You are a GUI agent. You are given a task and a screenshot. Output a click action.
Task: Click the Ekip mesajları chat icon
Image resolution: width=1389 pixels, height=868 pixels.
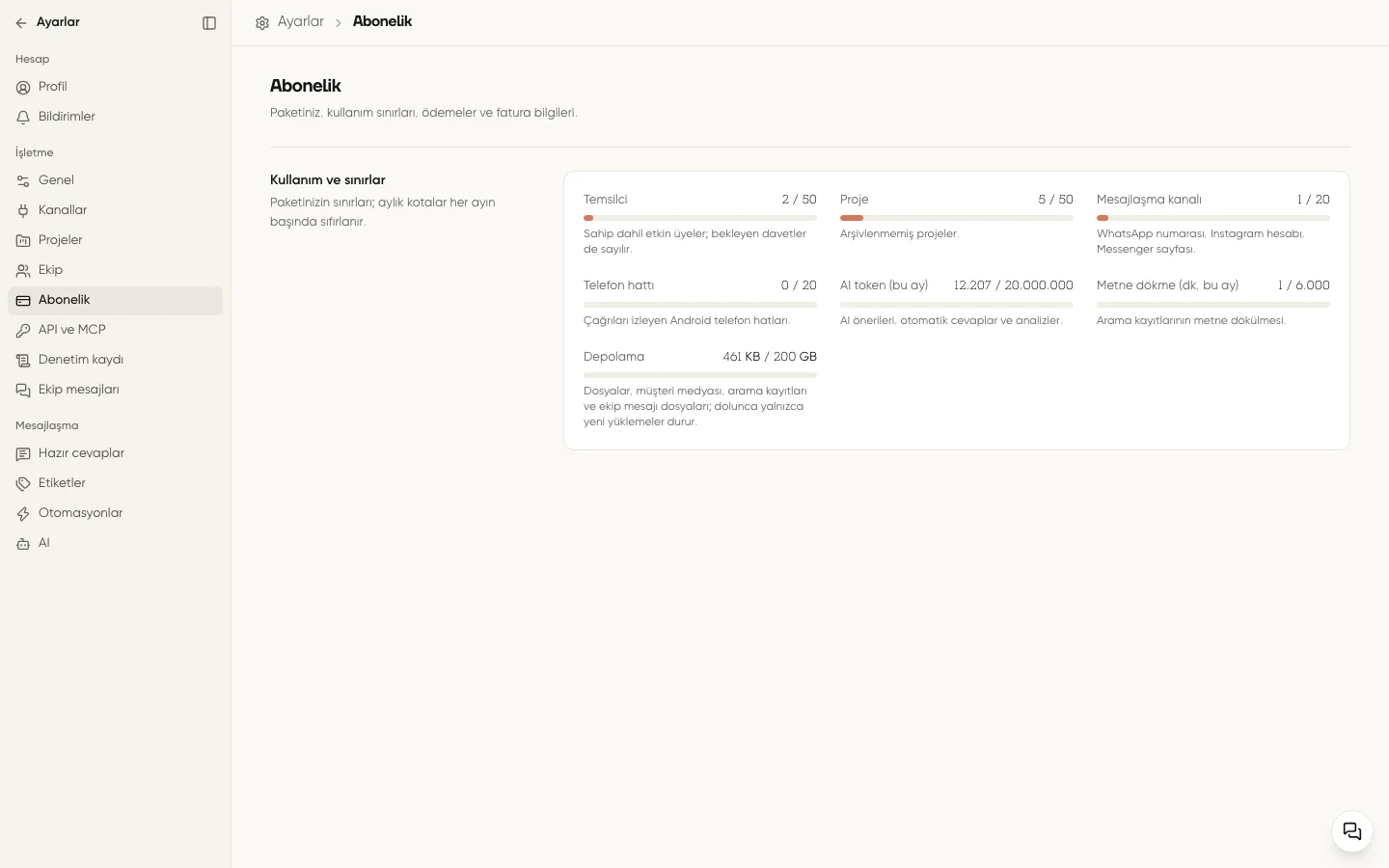tap(23, 391)
